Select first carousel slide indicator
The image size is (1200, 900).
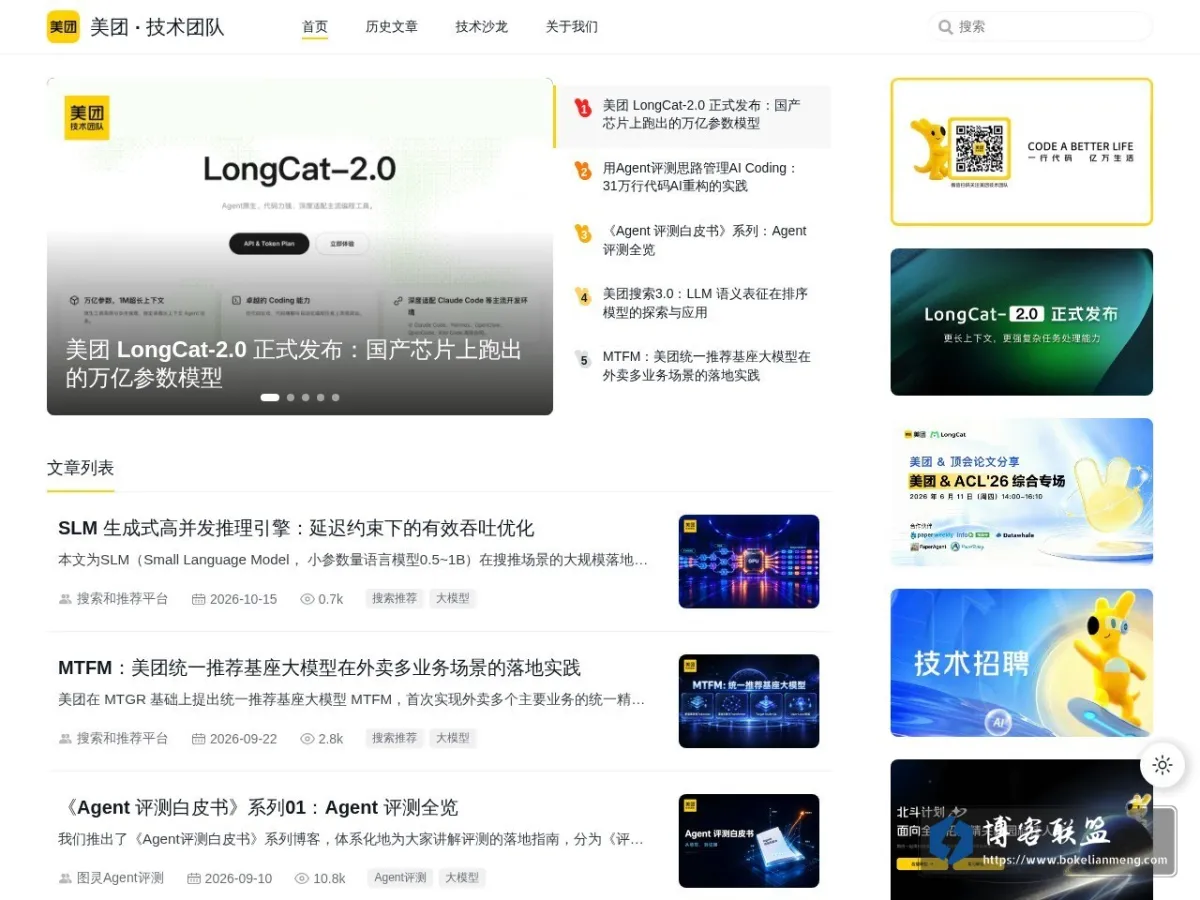[270, 397]
